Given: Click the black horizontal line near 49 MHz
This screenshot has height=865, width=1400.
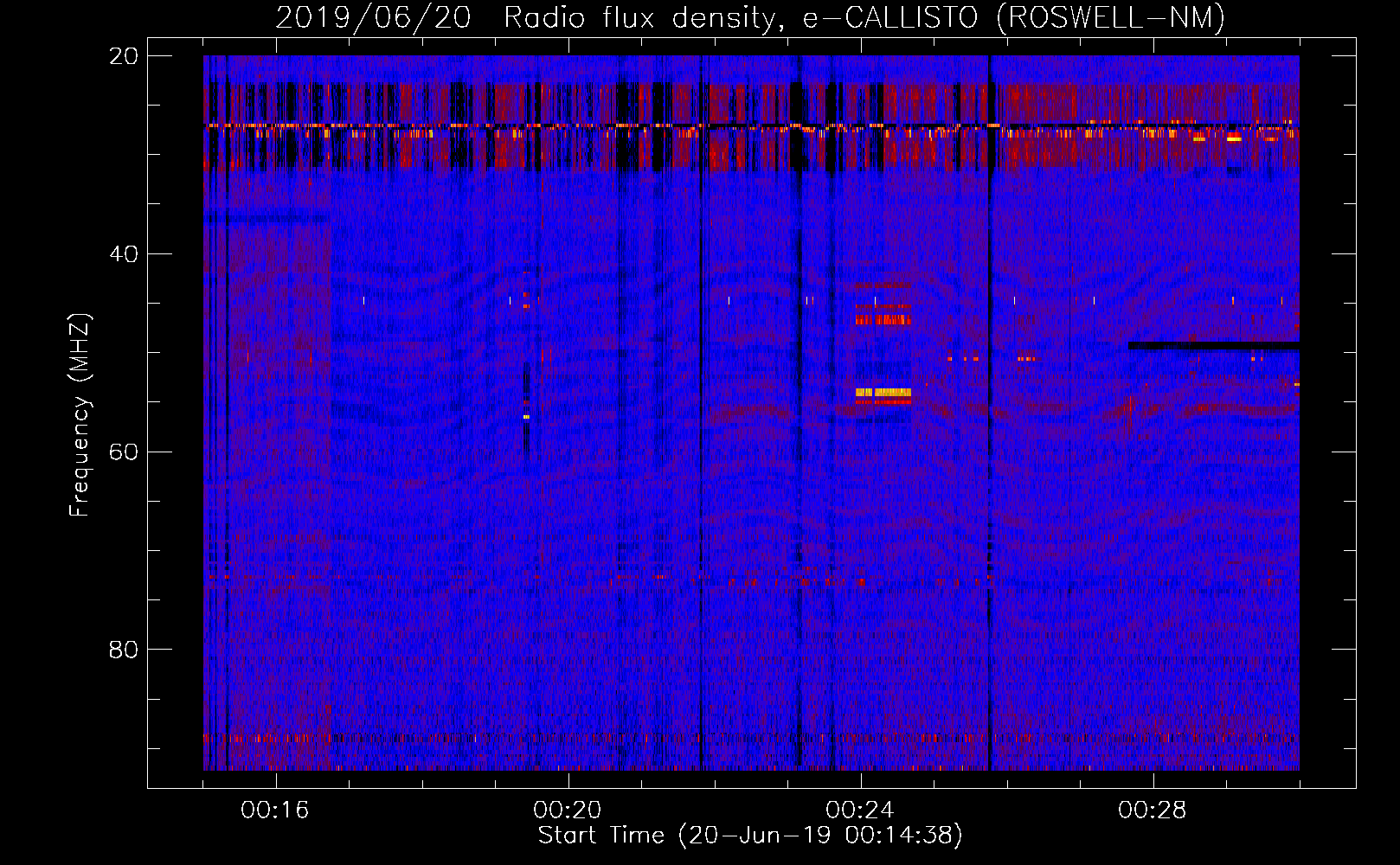Looking at the screenshot, I should tap(1213, 345).
